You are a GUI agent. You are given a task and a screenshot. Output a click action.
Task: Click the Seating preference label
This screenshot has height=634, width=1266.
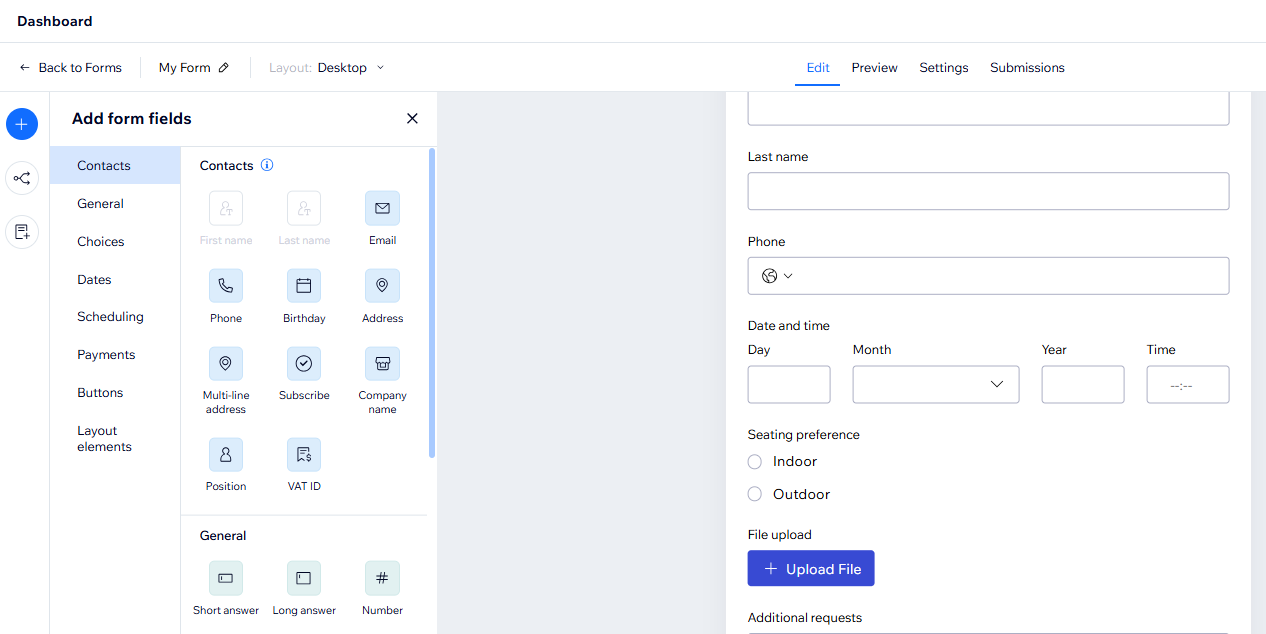point(804,435)
